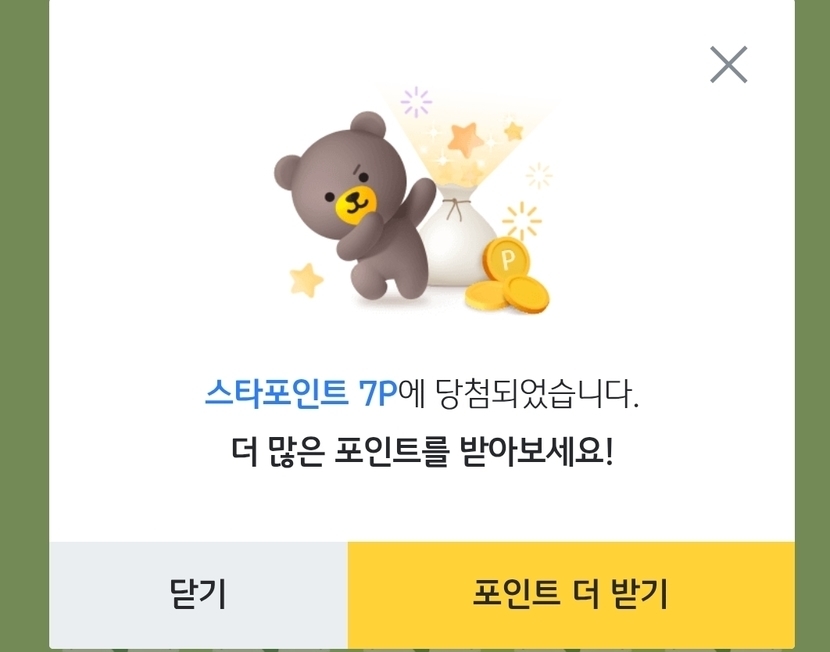Tap the 닫기 button

(x=199, y=595)
